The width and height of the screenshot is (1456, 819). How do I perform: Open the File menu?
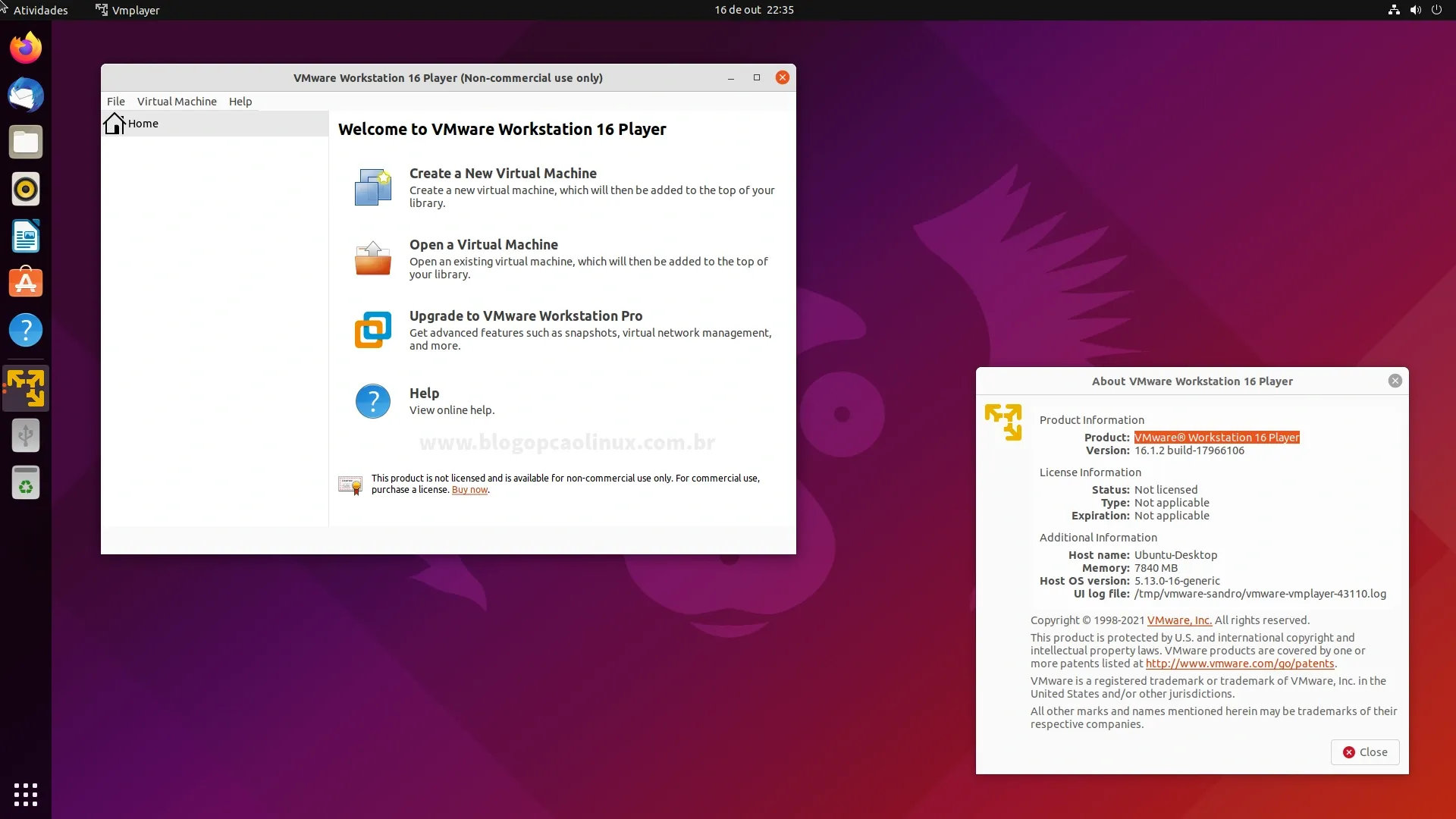[116, 101]
